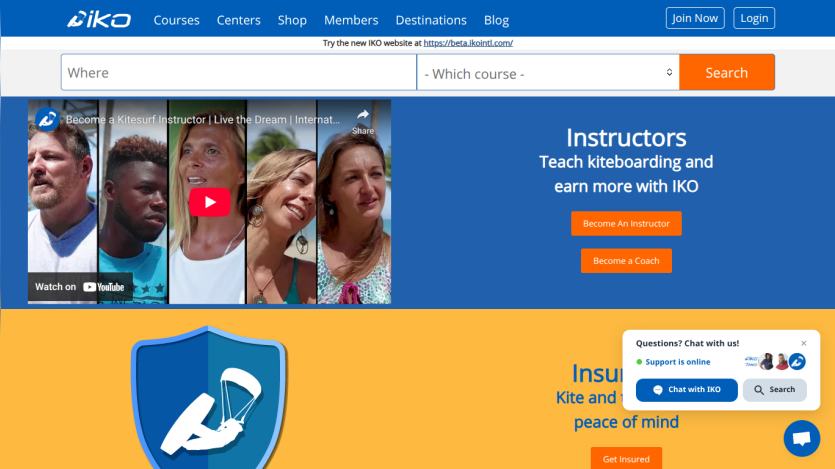Click the video title text
The height and width of the screenshot is (469, 835).
[x=203, y=120]
